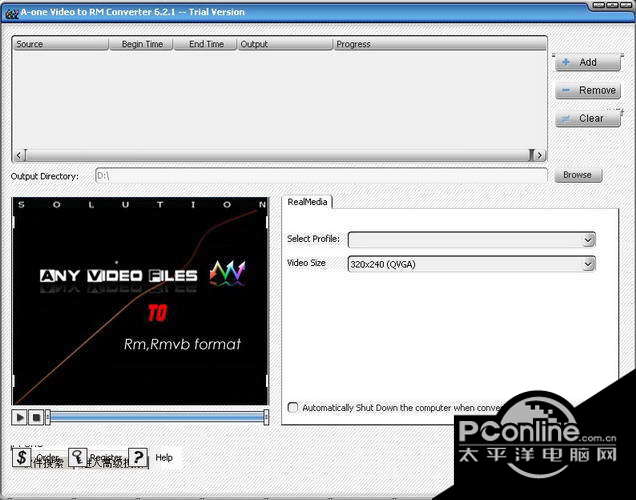The image size is (636, 500).
Task: Click the seek slider end handle
Action: 266,417
